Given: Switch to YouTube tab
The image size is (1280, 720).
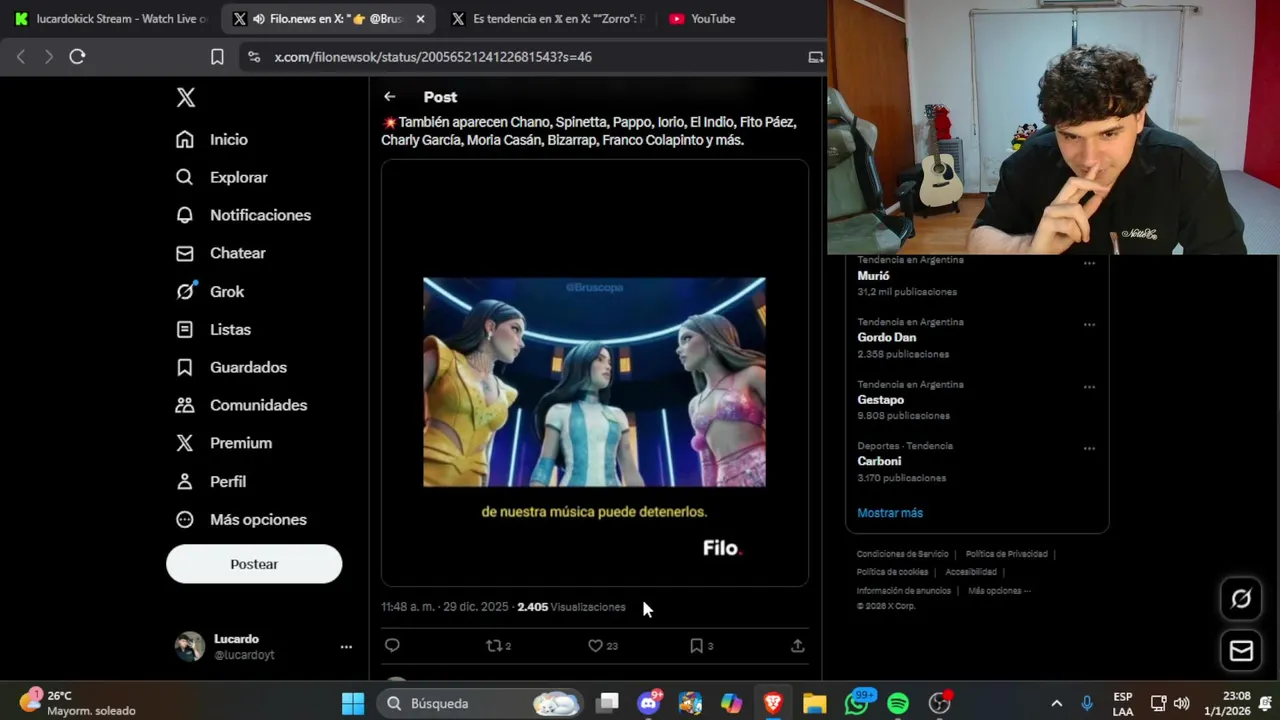Looking at the screenshot, I should 703,19.
